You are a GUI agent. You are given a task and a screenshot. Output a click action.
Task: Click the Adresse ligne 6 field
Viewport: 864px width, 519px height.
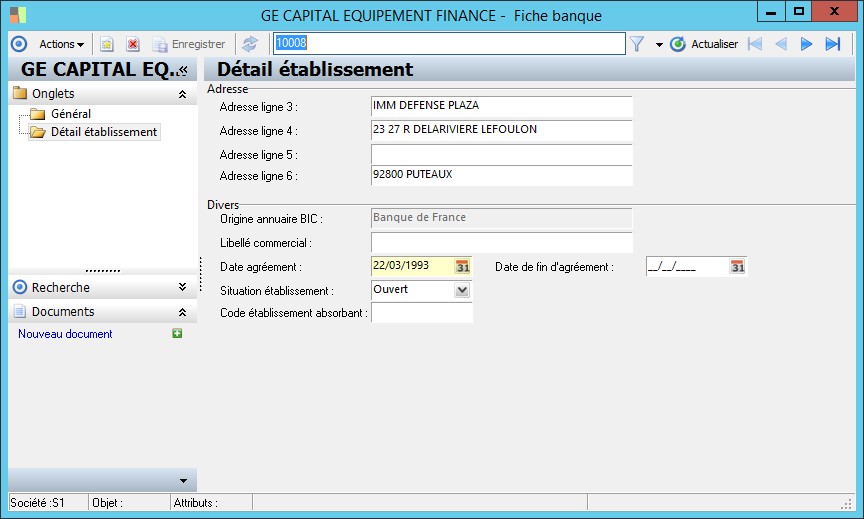click(501, 175)
